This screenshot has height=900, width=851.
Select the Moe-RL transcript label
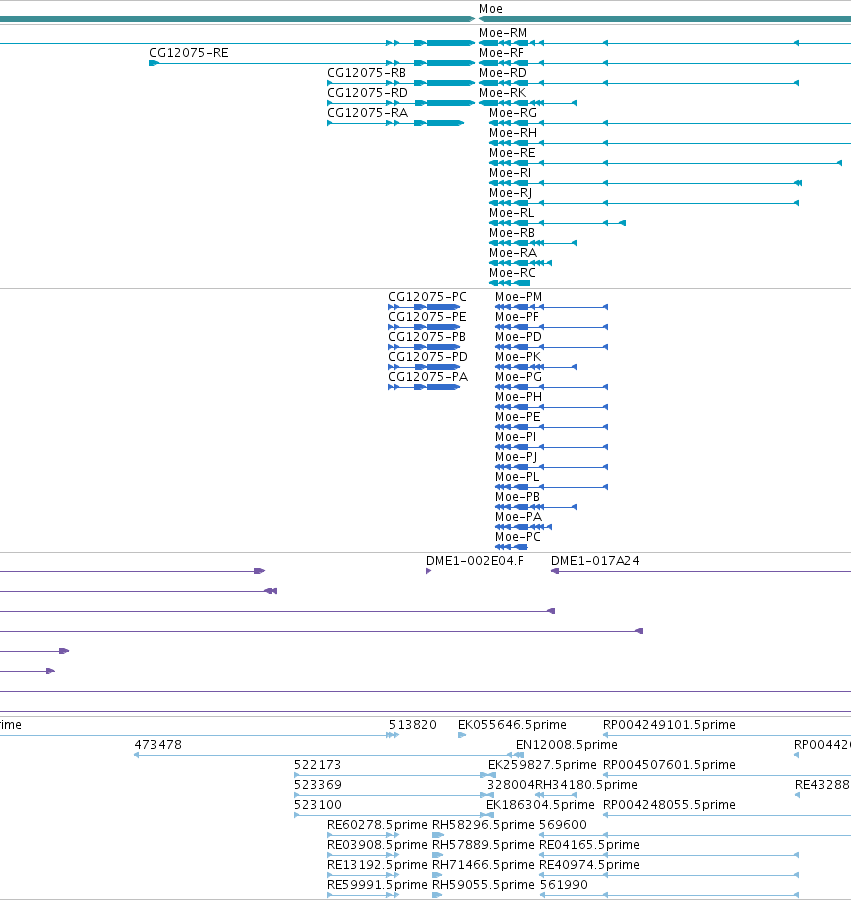click(x=511, y=213)
